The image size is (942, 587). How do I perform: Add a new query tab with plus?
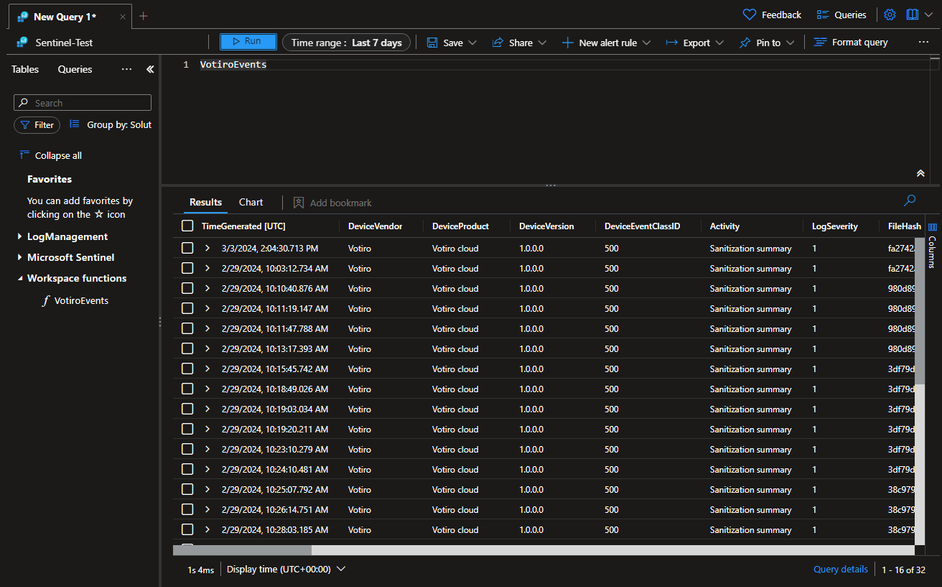click(143, 16)
